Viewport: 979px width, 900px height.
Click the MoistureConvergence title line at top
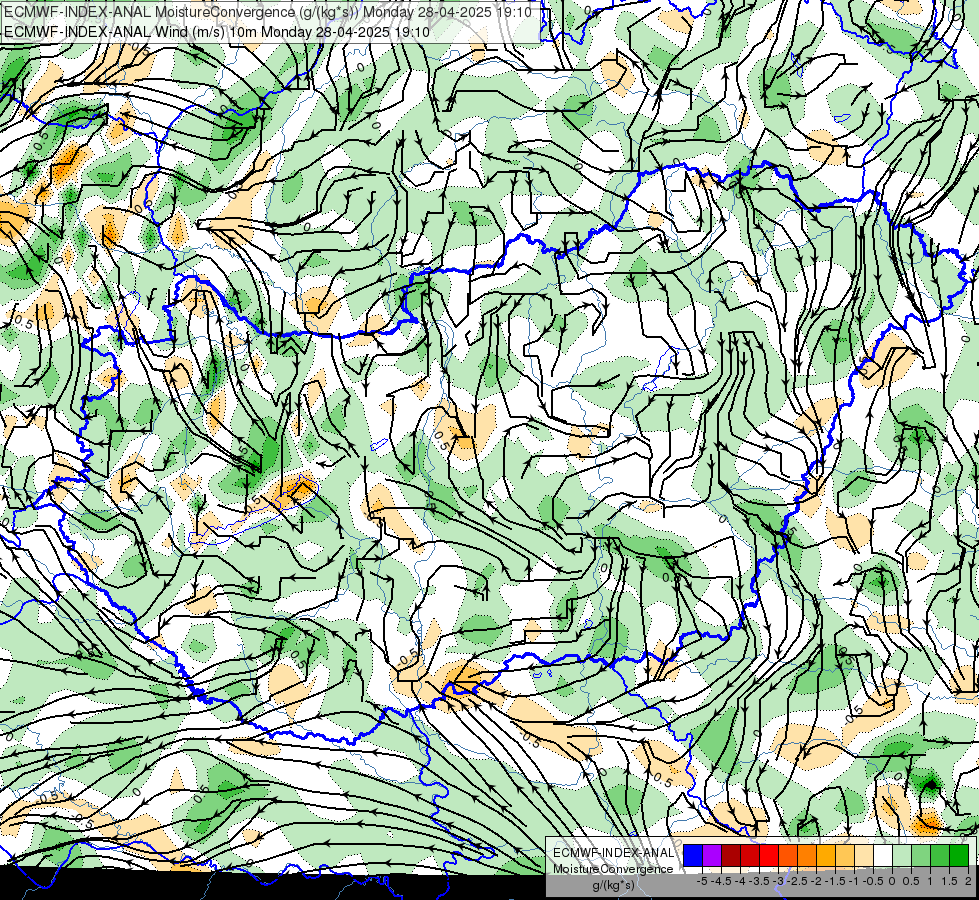point(268,12)
